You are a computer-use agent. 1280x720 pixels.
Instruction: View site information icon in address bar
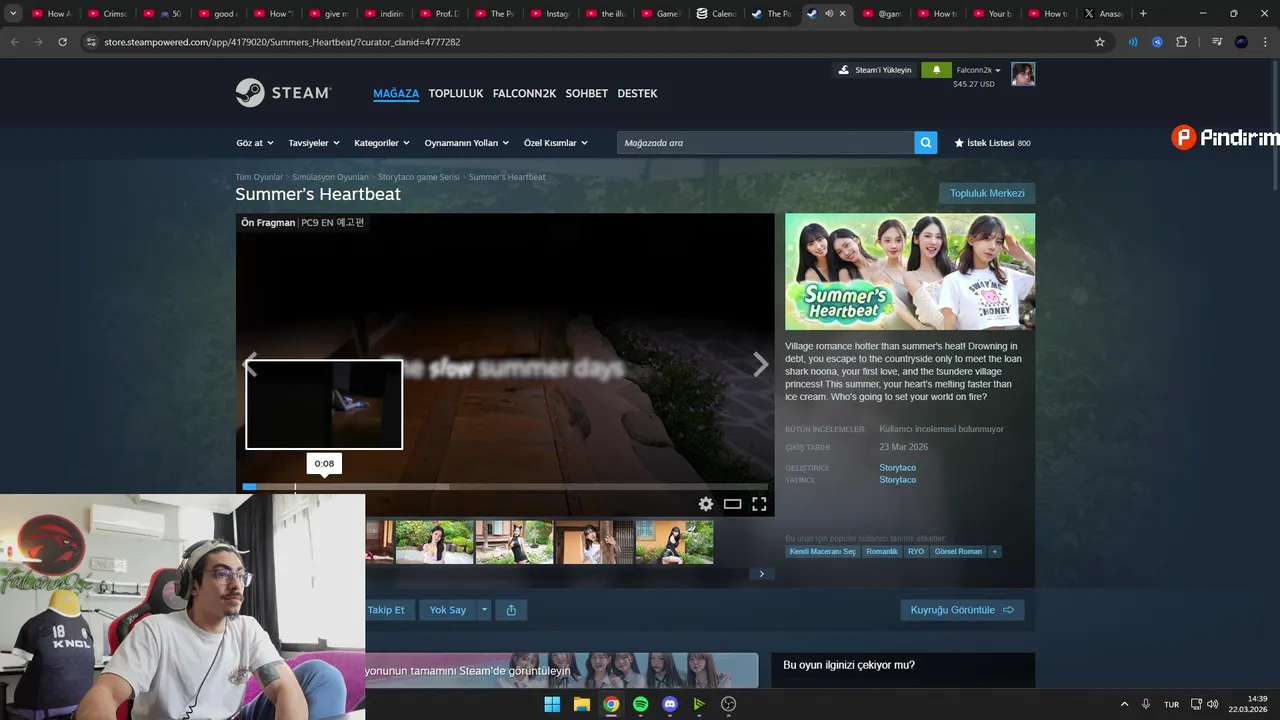coord(91,42)
